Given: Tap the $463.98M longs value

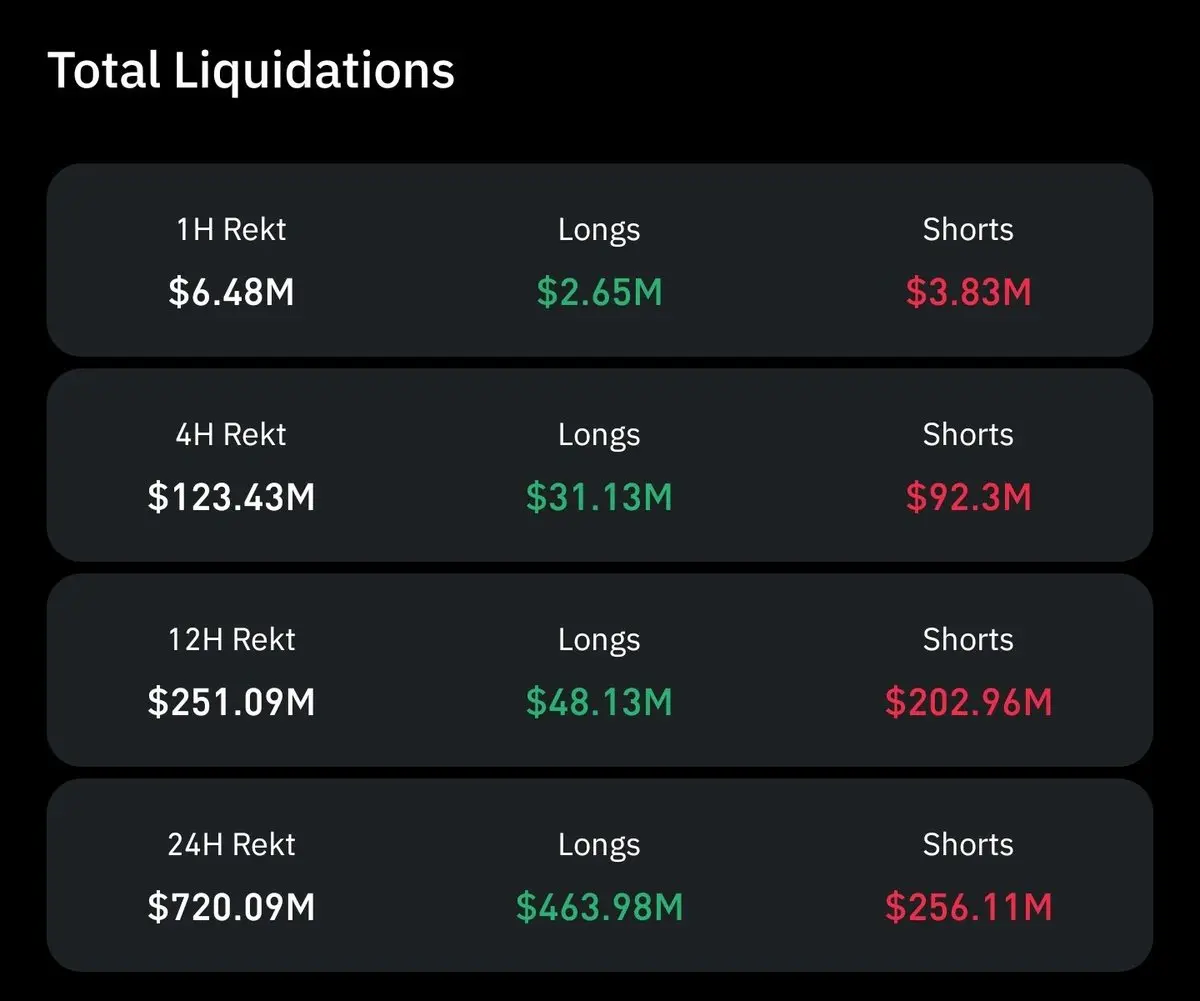Looking at the screenshot, I should tap(599, 907).
